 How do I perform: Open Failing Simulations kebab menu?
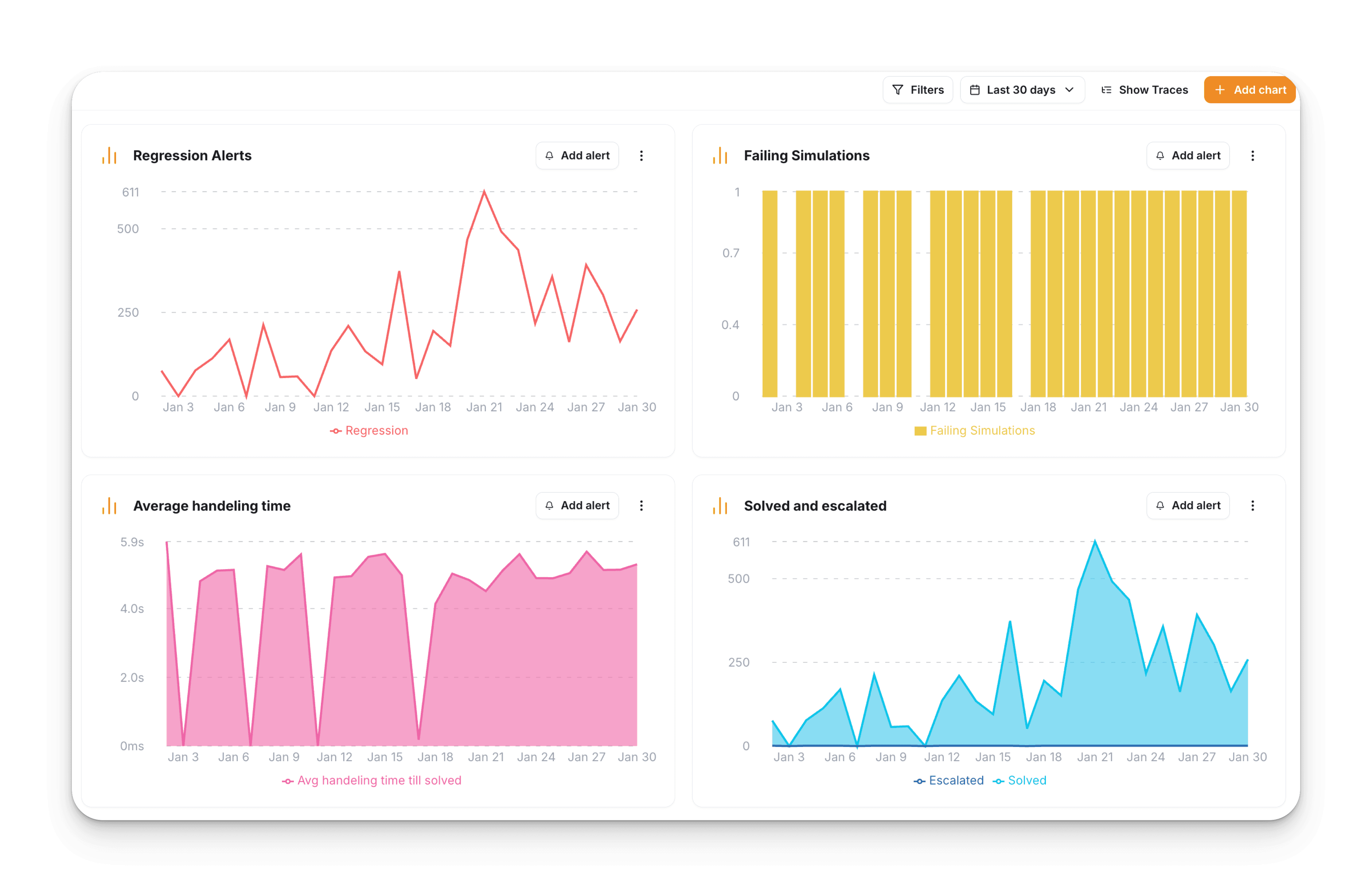point(1252,156)
